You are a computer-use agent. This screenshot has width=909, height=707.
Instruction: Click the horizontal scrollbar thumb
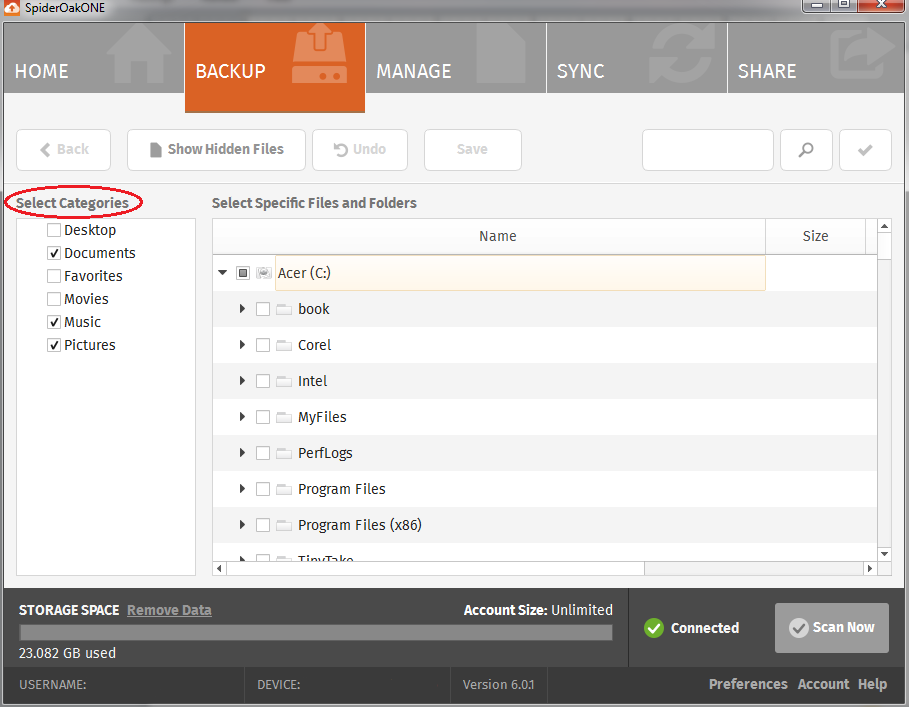tap(435, 568)
